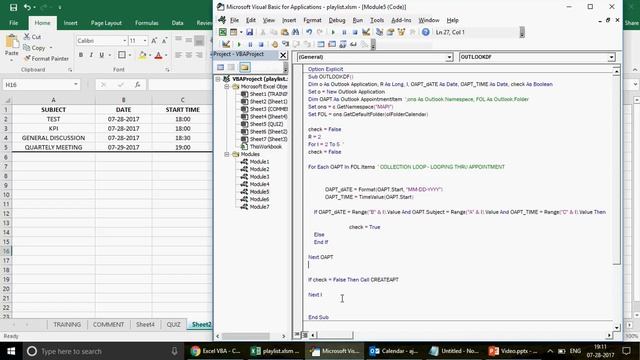
Task: Open the Watch Window icon in Debug toolbar
Action: tap(343, 44)
